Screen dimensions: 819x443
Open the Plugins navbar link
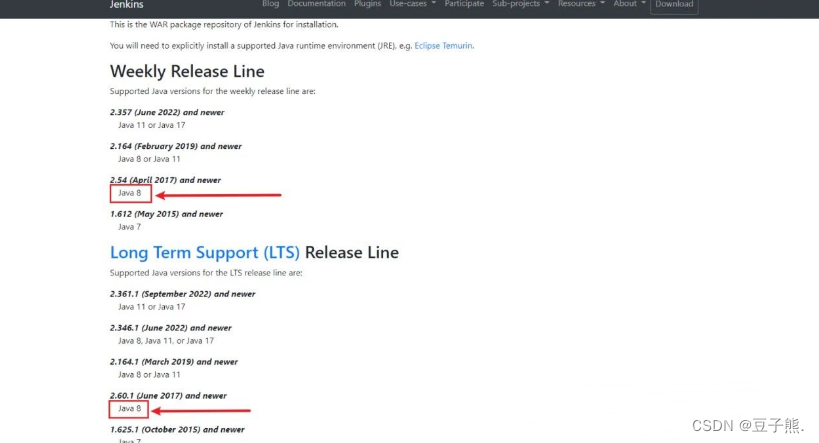[x=368, y=4]
